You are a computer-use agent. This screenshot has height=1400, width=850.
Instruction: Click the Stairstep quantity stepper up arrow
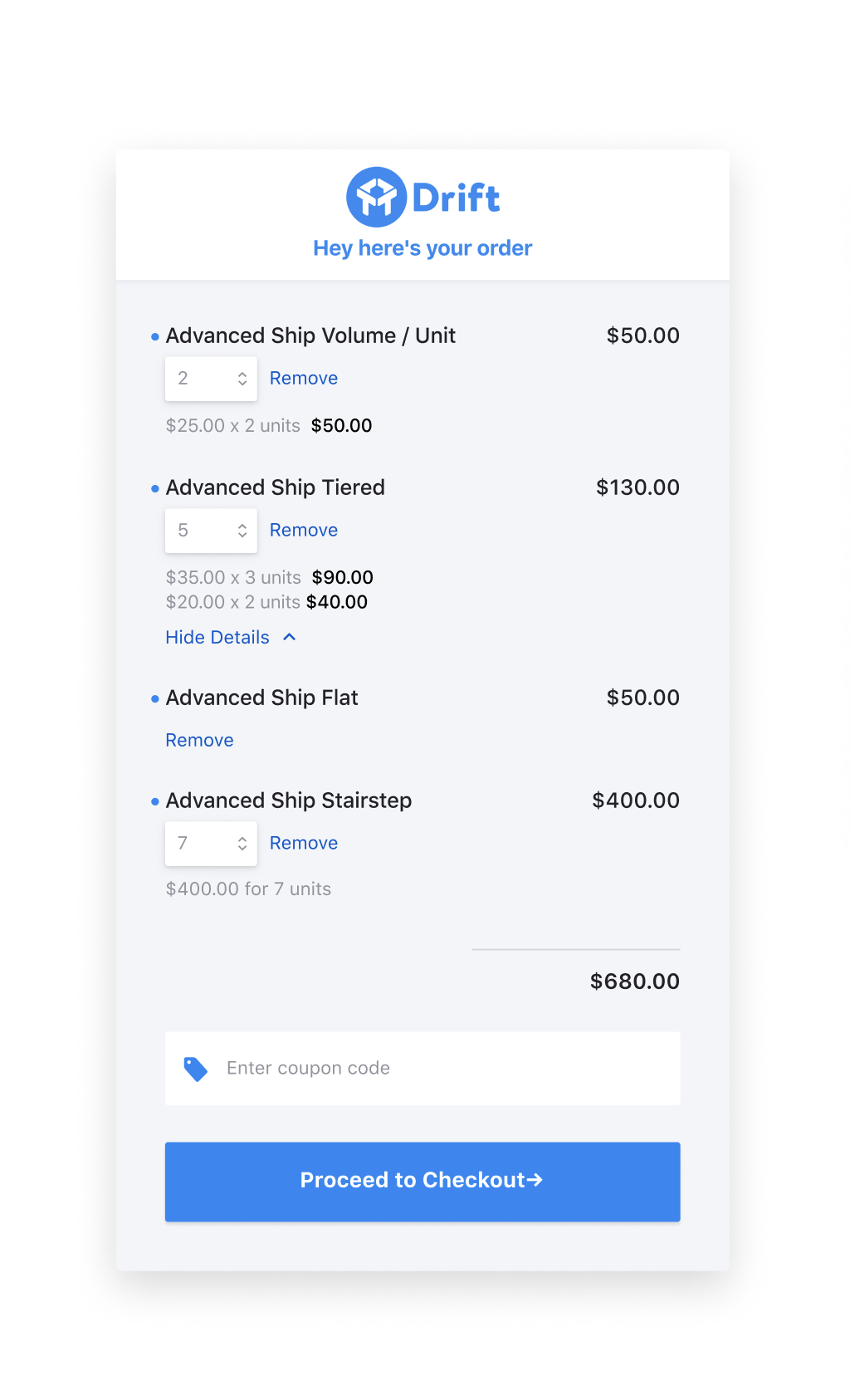click(x=242, y=838)
